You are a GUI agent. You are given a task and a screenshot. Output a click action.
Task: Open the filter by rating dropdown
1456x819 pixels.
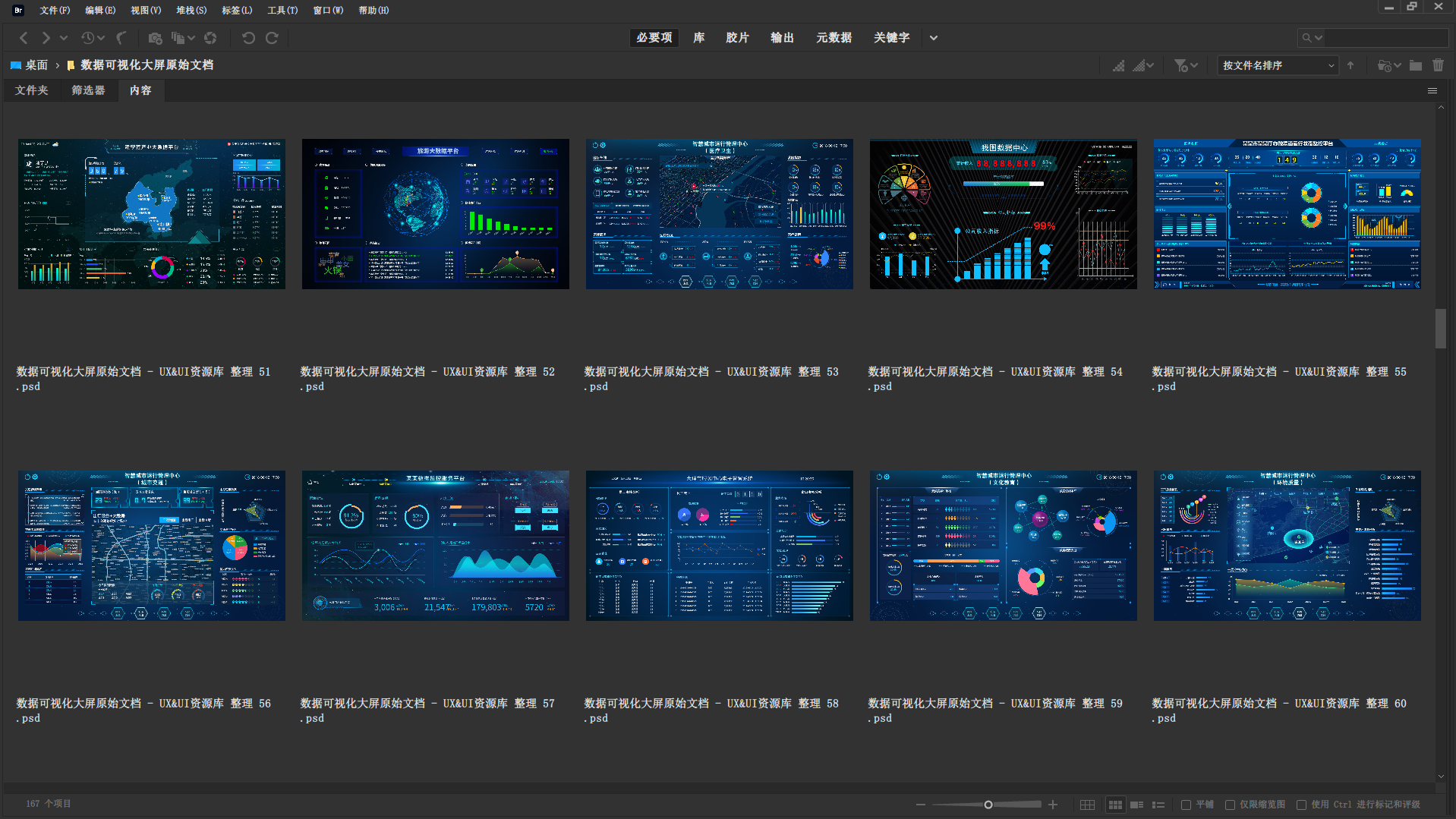(x=1186, y=66)
